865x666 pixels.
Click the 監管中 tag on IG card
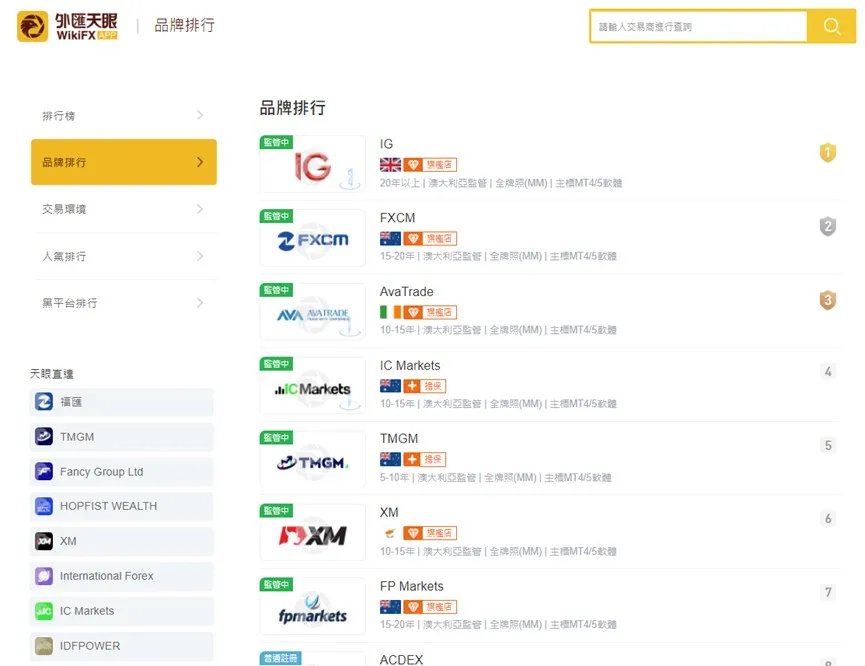coord(276,142)
